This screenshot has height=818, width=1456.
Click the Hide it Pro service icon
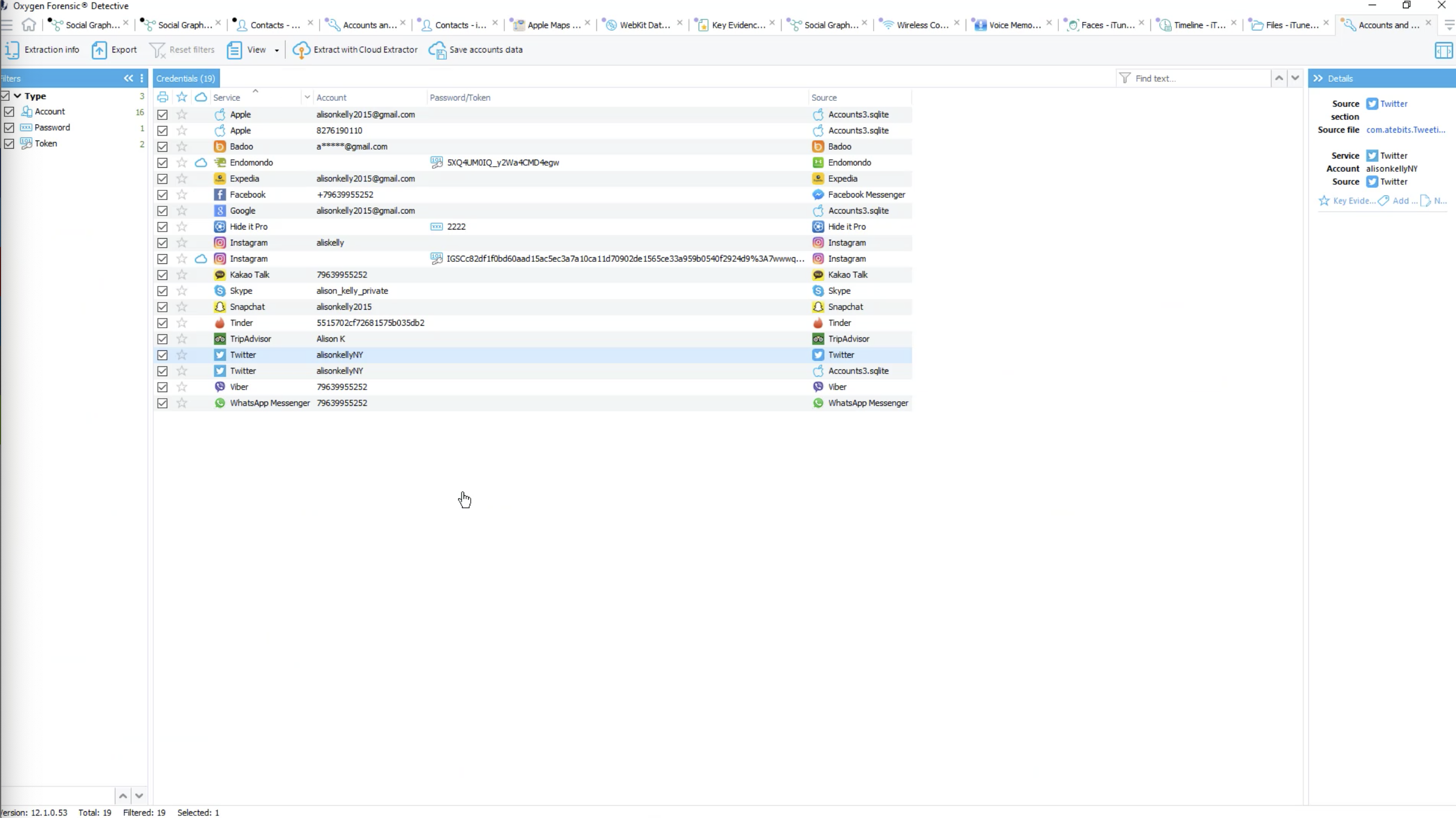[220, 227]
